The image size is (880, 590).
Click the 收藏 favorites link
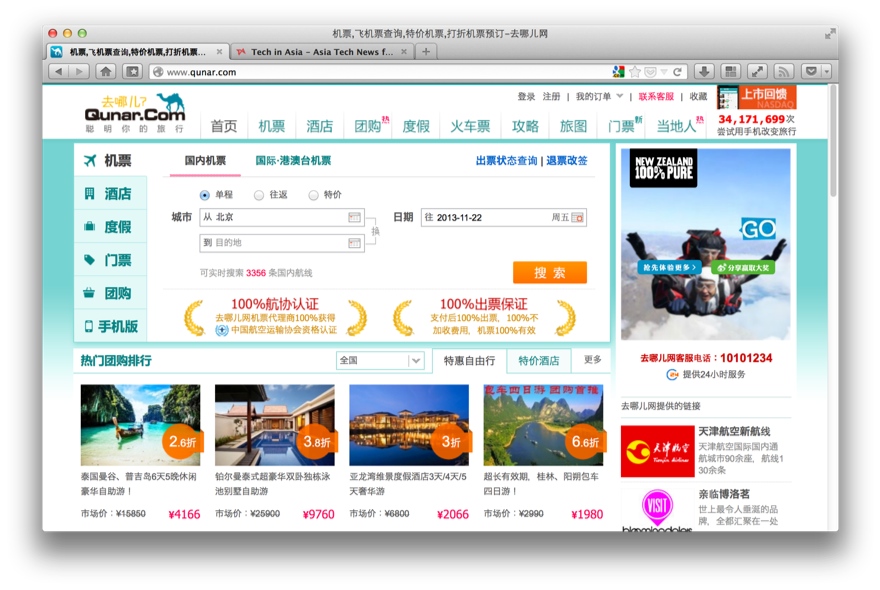698,97
